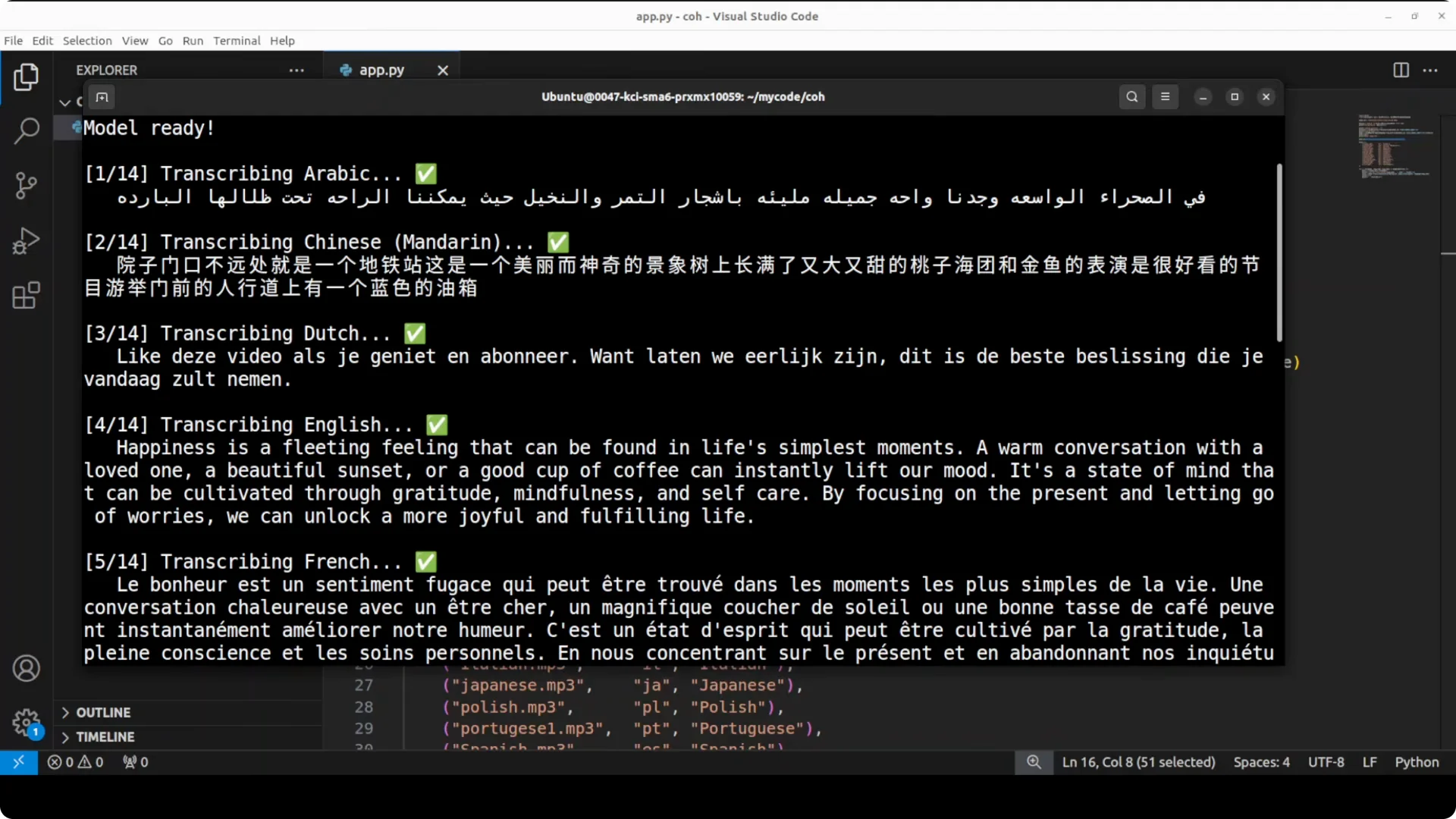Open the Run and Debug view
Screen dimensions: 1456x819
tap(27, 240)
